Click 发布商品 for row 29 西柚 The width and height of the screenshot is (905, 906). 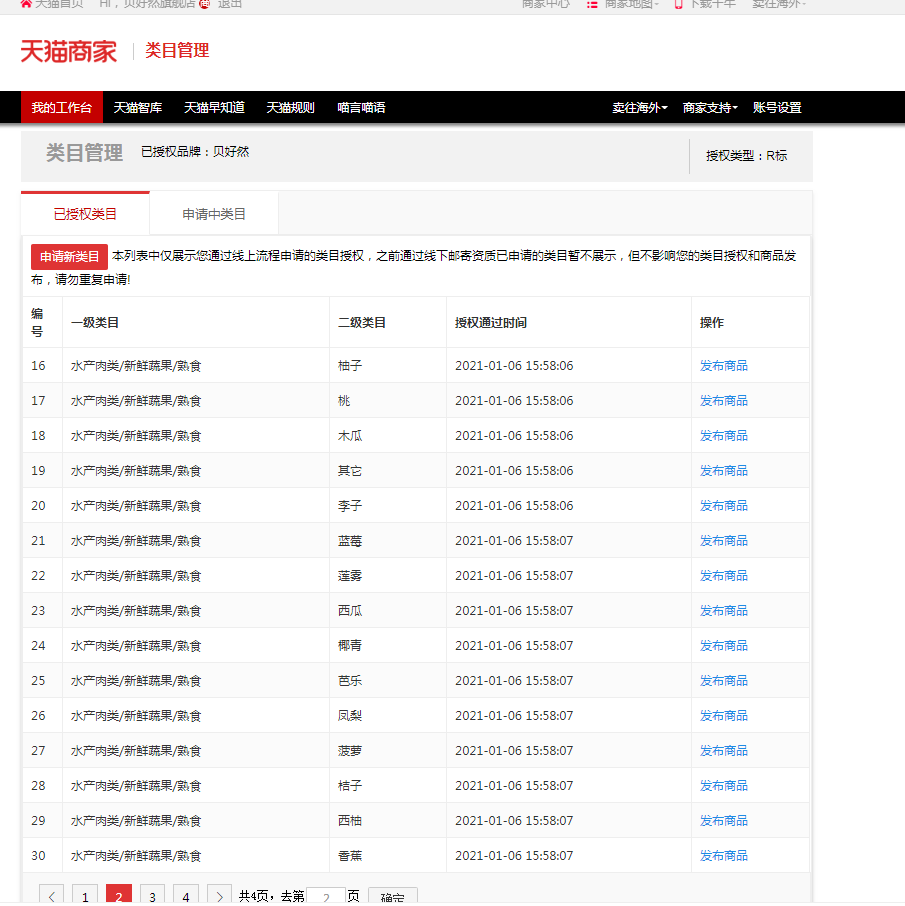[724, 820]
